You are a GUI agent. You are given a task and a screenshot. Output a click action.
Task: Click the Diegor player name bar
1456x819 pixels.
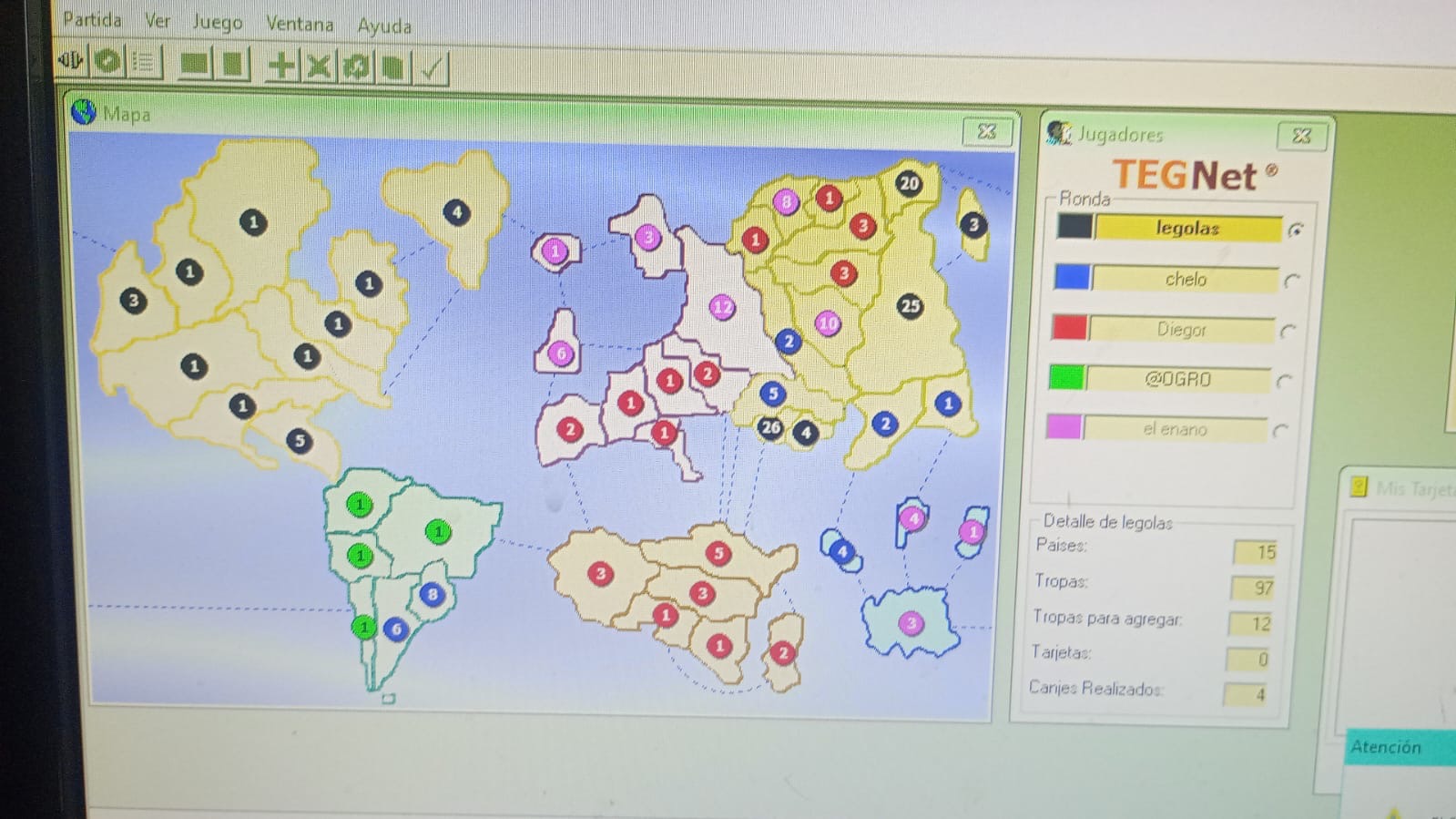coord(1181,330)
